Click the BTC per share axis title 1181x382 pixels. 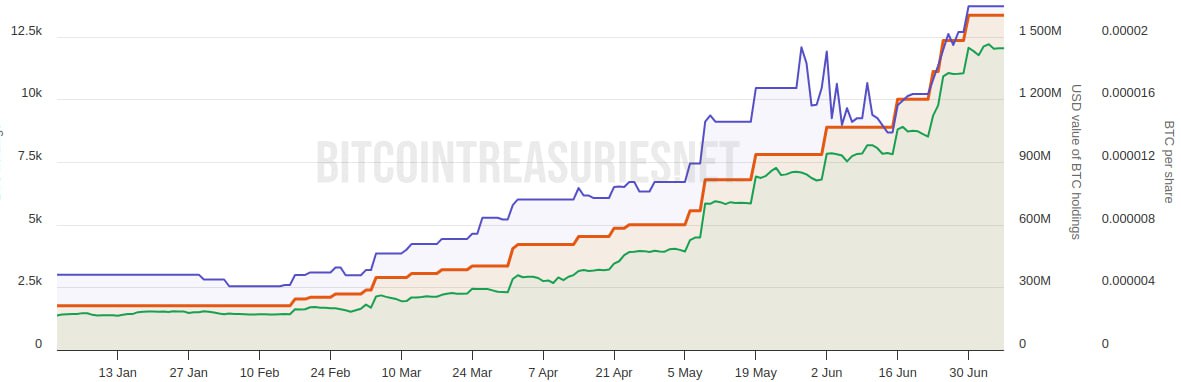tap(1168, 161)
